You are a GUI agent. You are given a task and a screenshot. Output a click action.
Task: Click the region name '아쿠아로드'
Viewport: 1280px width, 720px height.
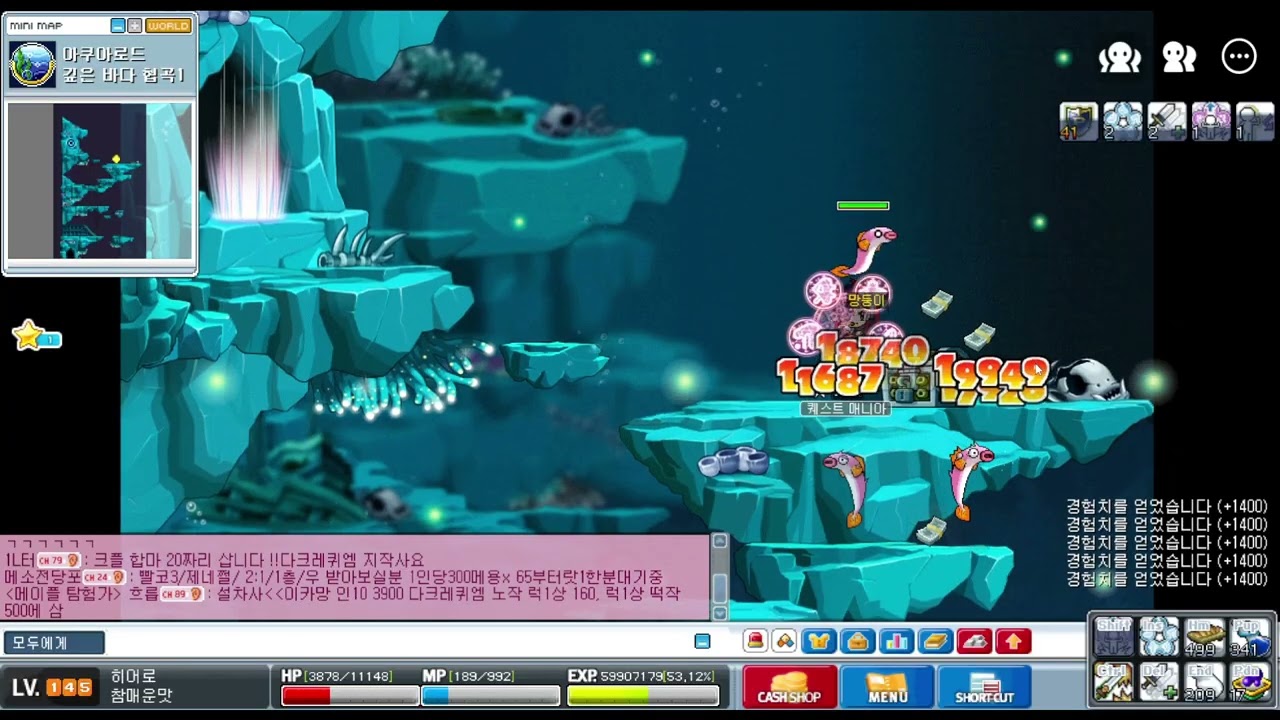pyautogui.click(x=104, y=55)
